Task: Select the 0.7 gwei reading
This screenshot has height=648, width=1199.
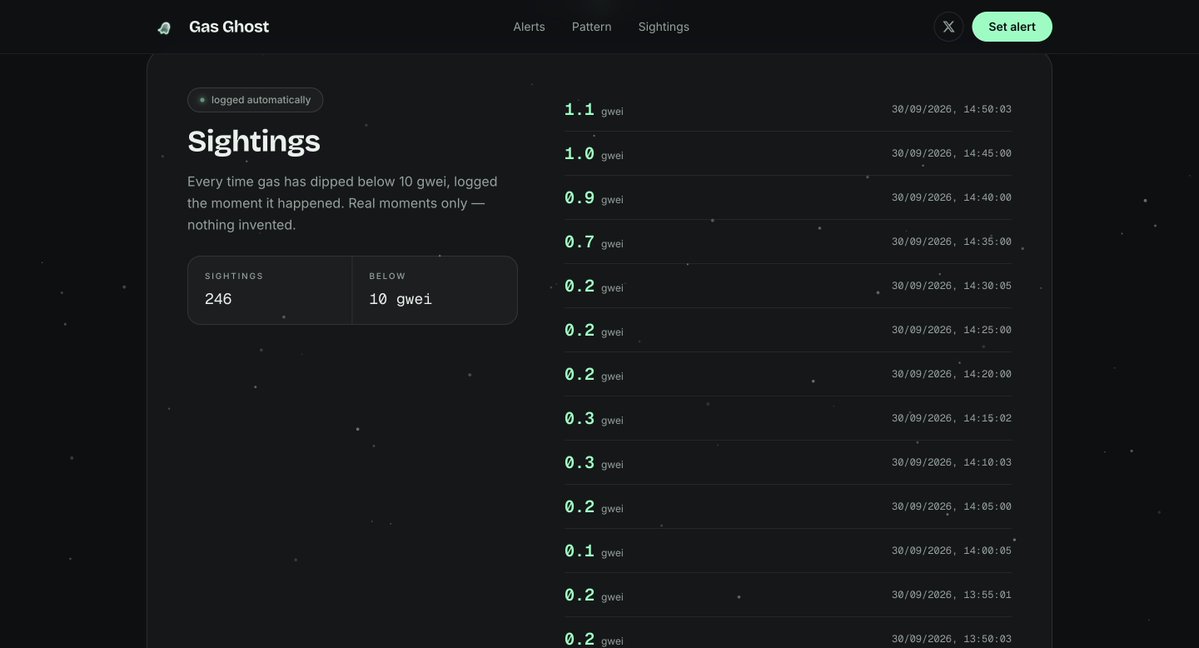Action: [593, 242]
